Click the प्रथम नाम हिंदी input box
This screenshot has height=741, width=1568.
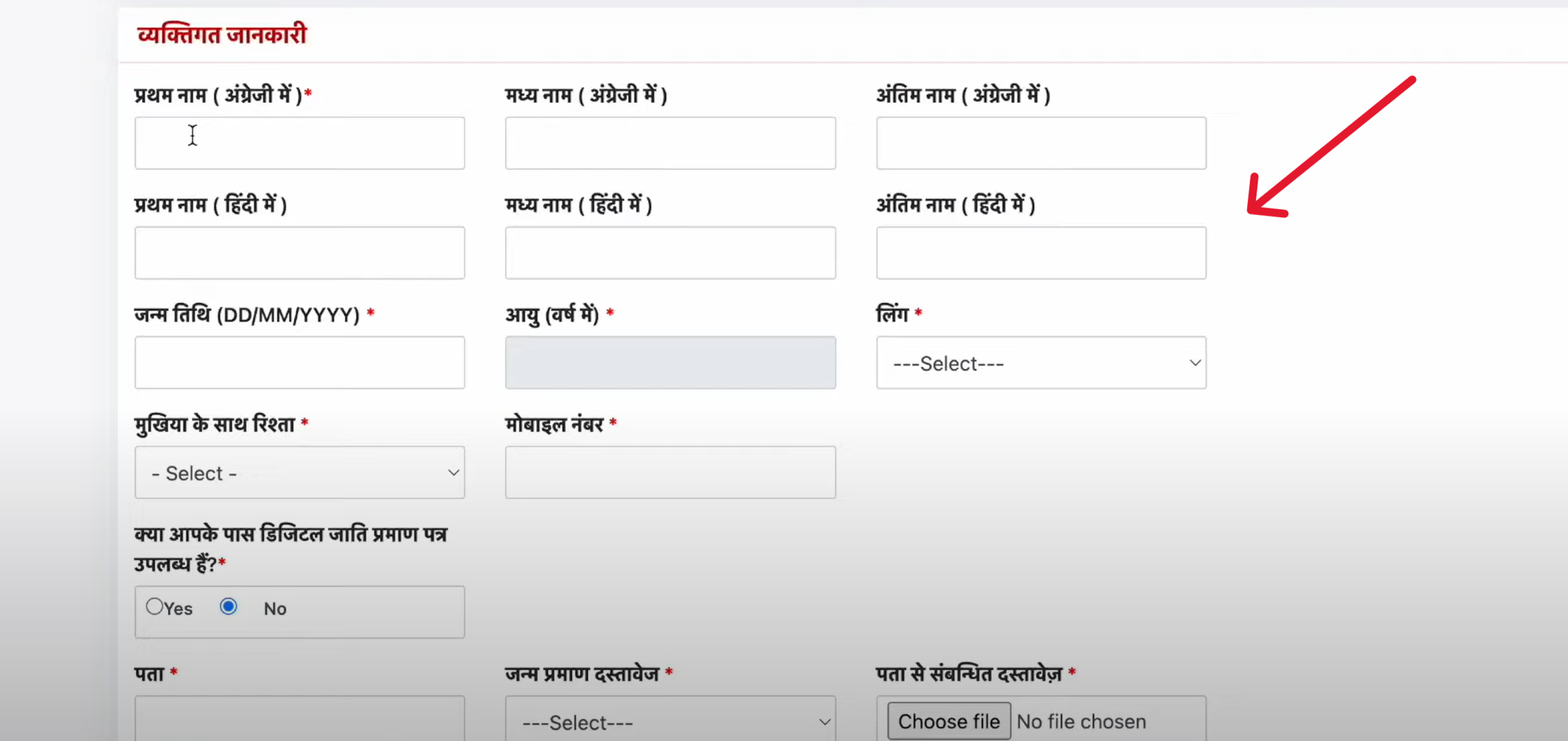click(299, 252)
